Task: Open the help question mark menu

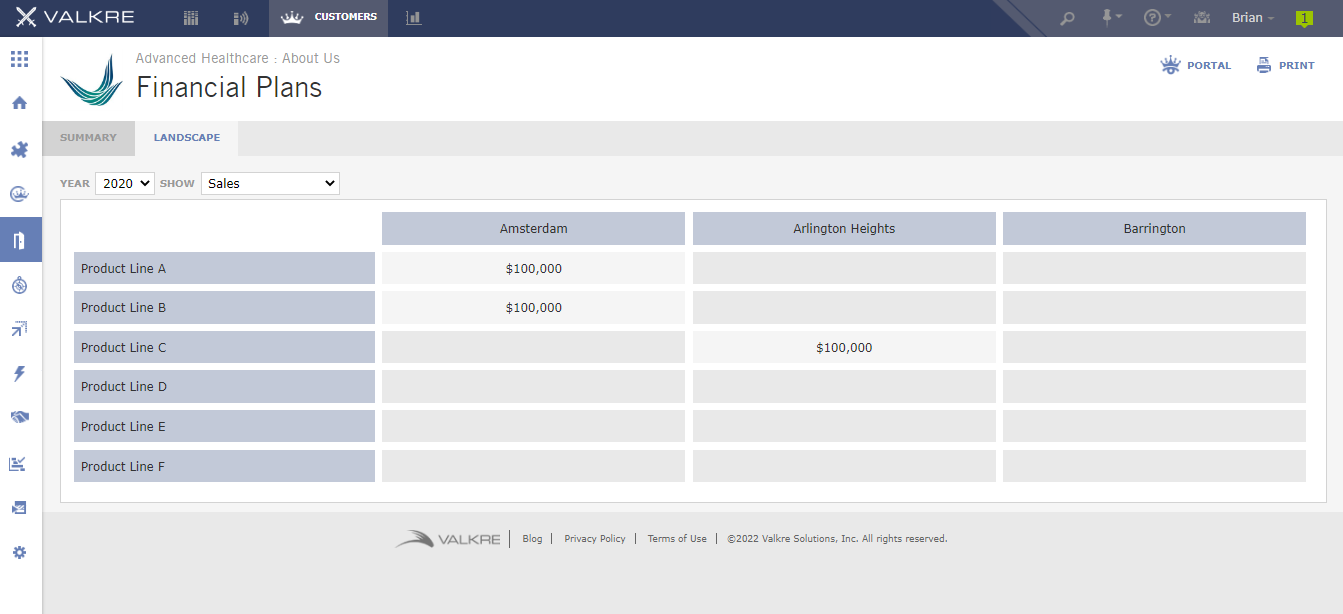Action: tap(1157, 17)
